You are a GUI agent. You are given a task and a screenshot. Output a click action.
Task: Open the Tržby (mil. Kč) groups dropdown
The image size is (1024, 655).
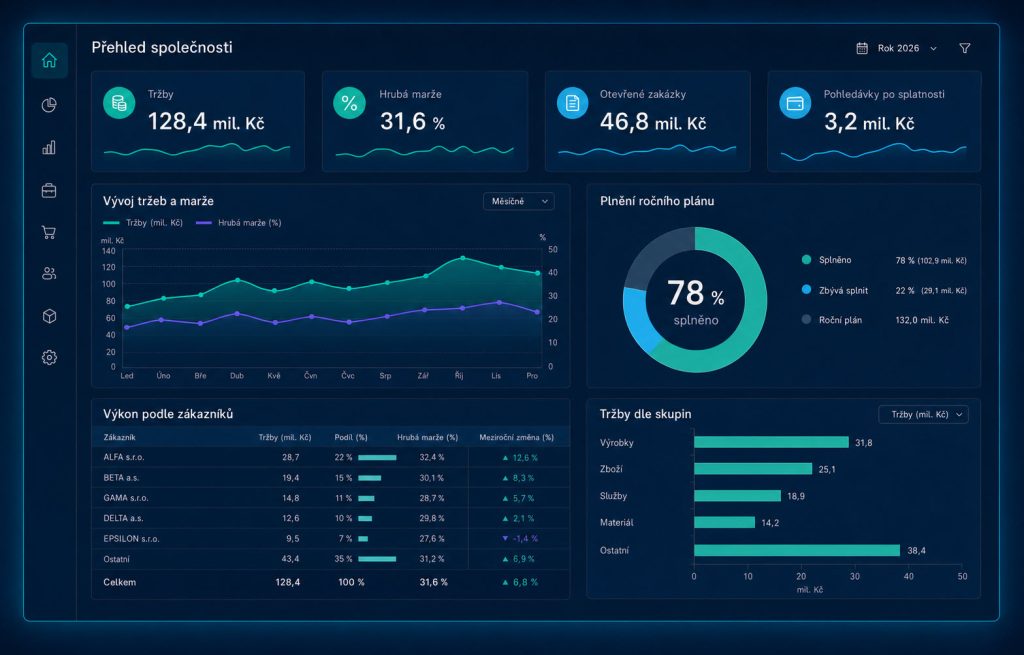click(923, 415)
